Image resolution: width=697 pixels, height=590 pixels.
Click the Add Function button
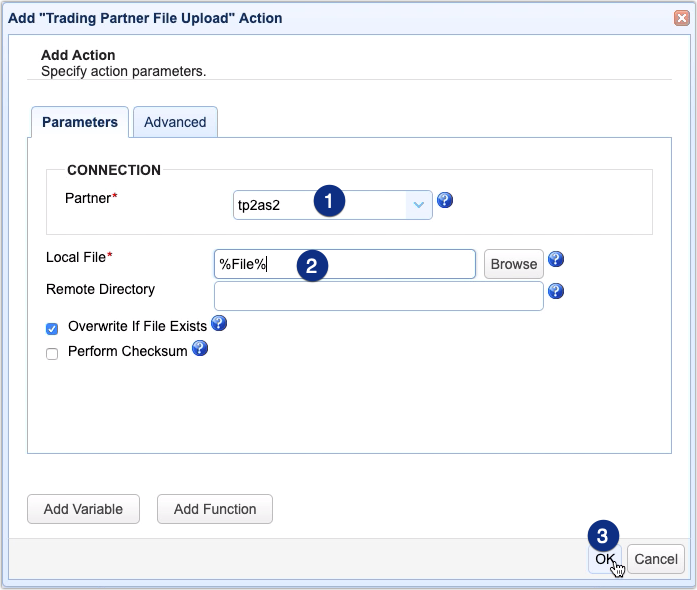pos(215,509)
